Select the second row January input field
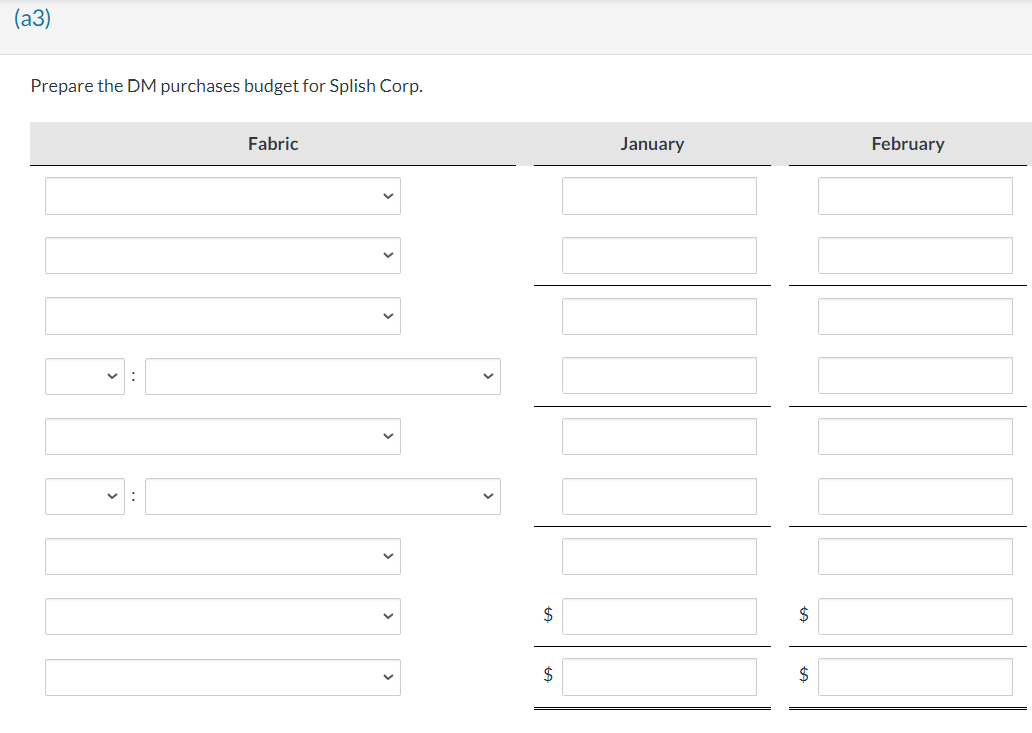The image size is (1032, 733). click(x=659, y=256)
